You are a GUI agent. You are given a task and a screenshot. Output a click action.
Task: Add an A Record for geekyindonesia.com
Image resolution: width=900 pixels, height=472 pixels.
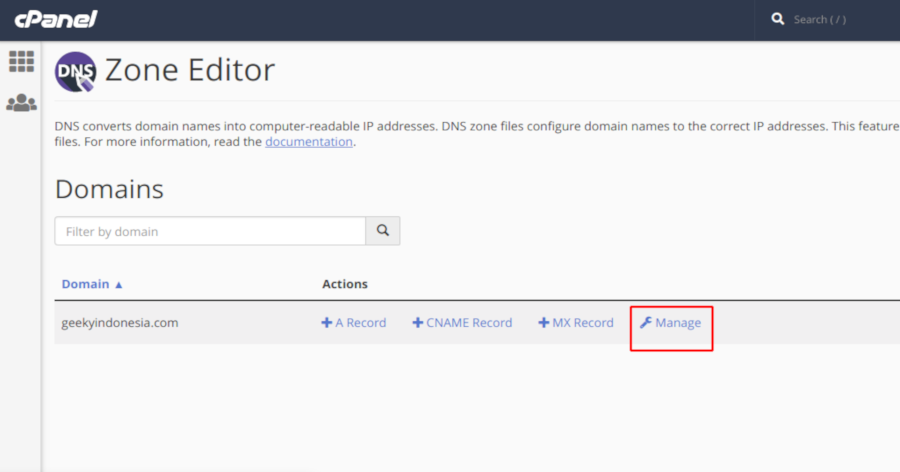pyautogui.click(x=354, y=323)
